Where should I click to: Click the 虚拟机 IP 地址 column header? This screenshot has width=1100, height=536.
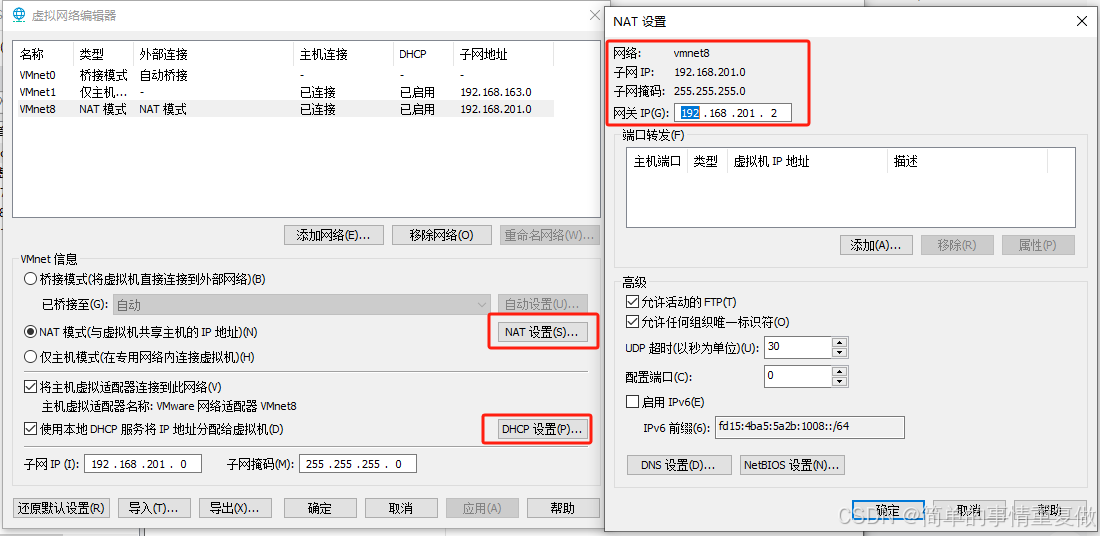click(x=807, y=161)
